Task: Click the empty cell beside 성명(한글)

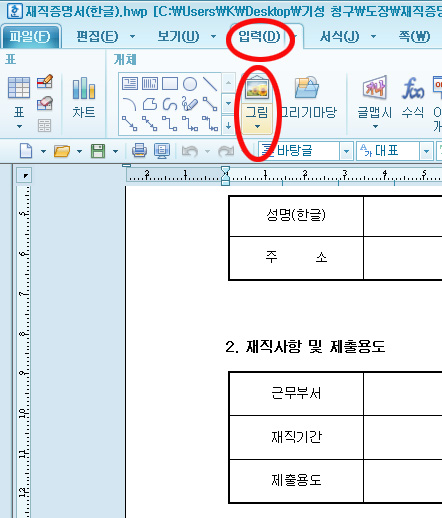Action: click(x=403, y=216)
